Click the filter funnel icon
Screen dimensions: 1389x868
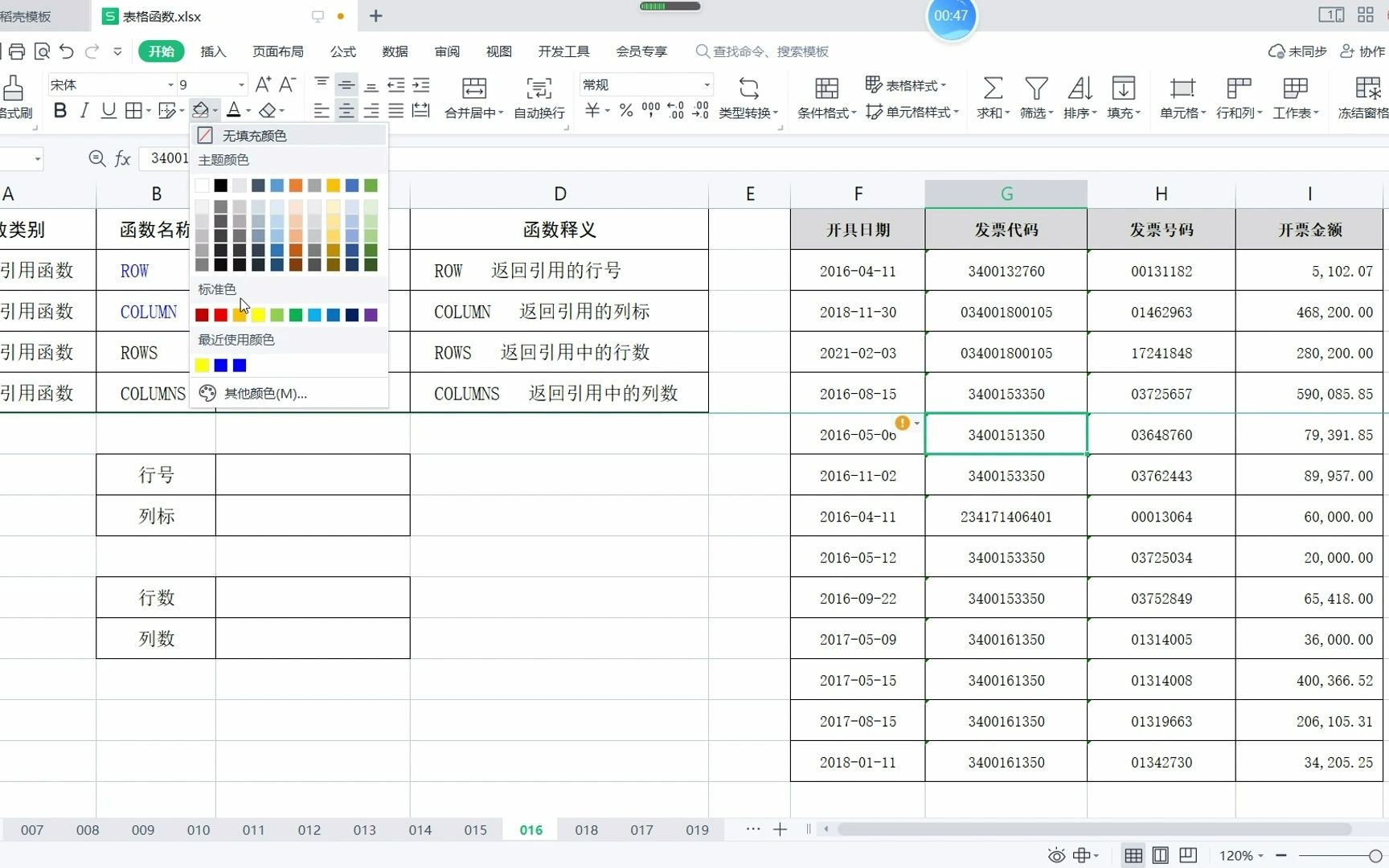(x=1036, y=88)
